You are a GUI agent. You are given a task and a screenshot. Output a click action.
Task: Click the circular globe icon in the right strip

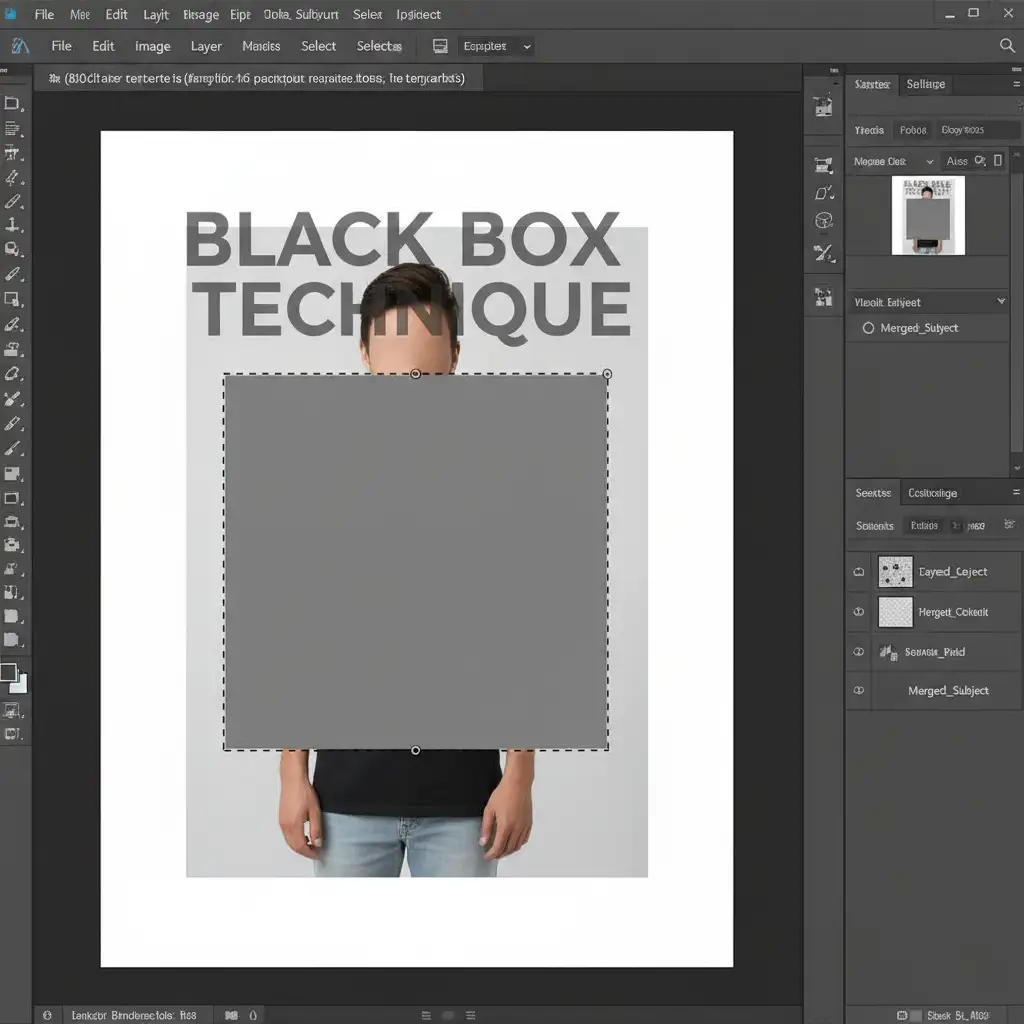click(x=824, y=221)
